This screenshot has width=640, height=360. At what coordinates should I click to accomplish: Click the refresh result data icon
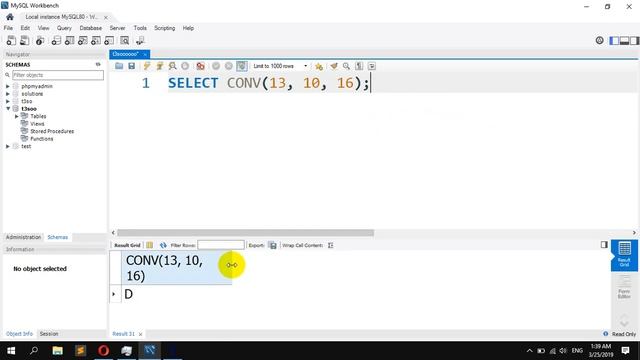tap(163, 245)
